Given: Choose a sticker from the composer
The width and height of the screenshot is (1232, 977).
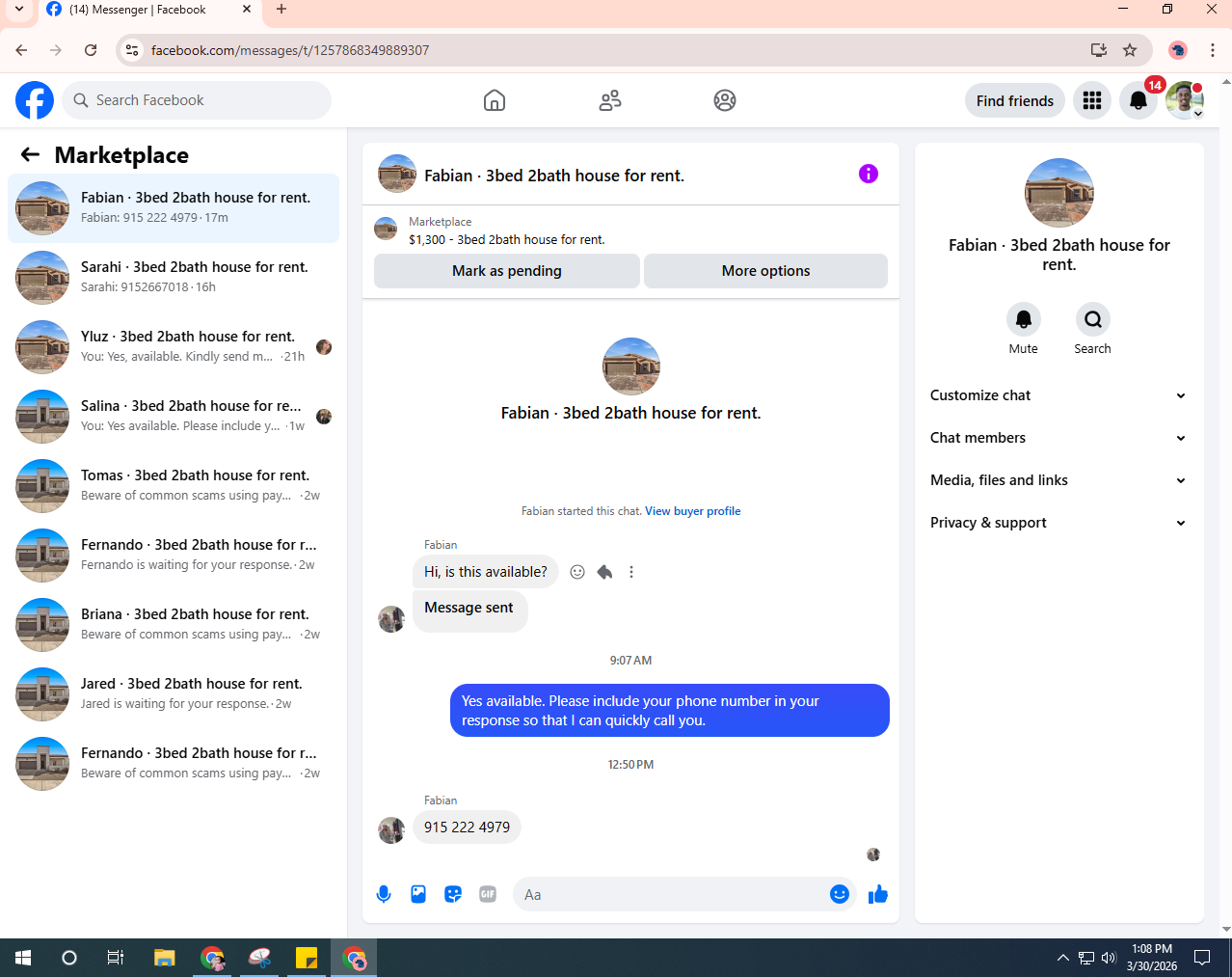Looking at the screenshot, I should click(x=453, y=894).
